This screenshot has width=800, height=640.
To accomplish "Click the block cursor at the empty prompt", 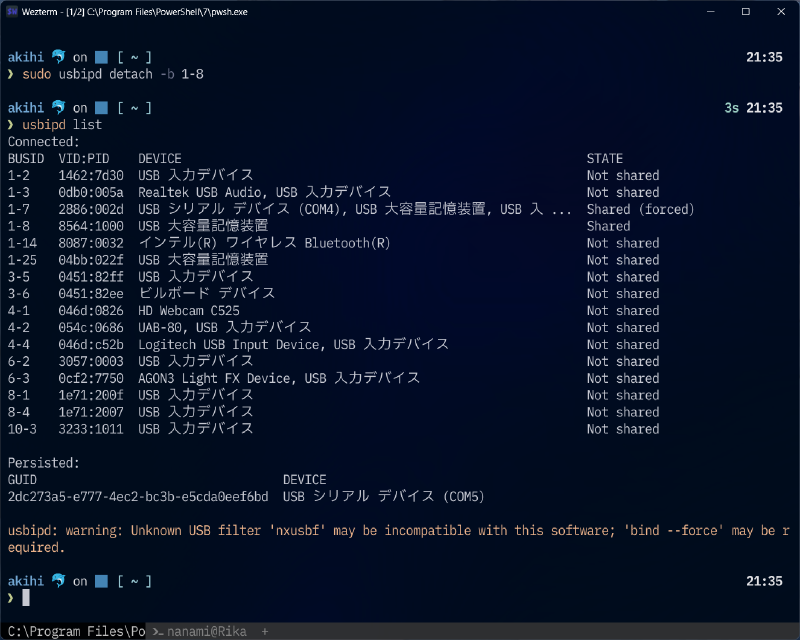I will (x=25, y=597).
